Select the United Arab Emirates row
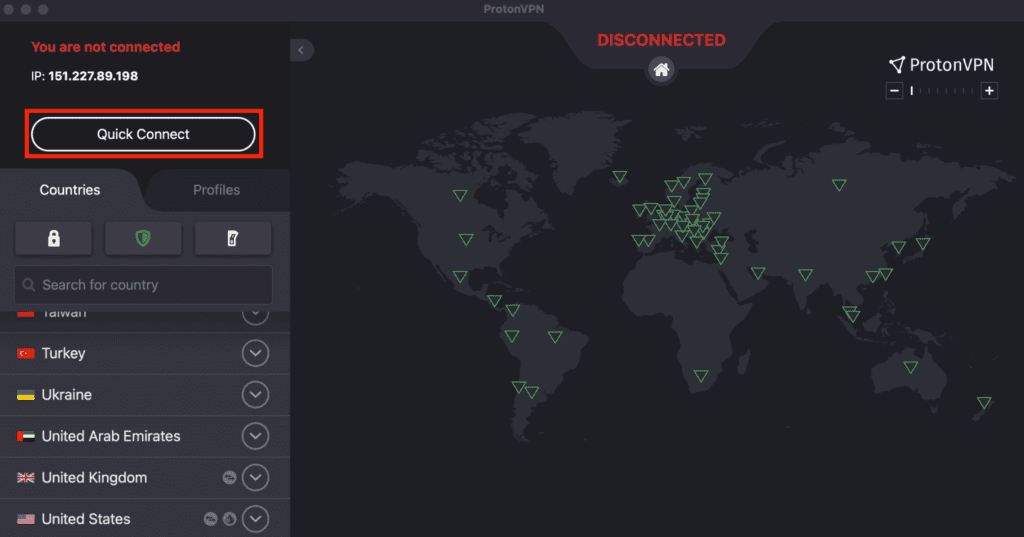 click(145, 436)
